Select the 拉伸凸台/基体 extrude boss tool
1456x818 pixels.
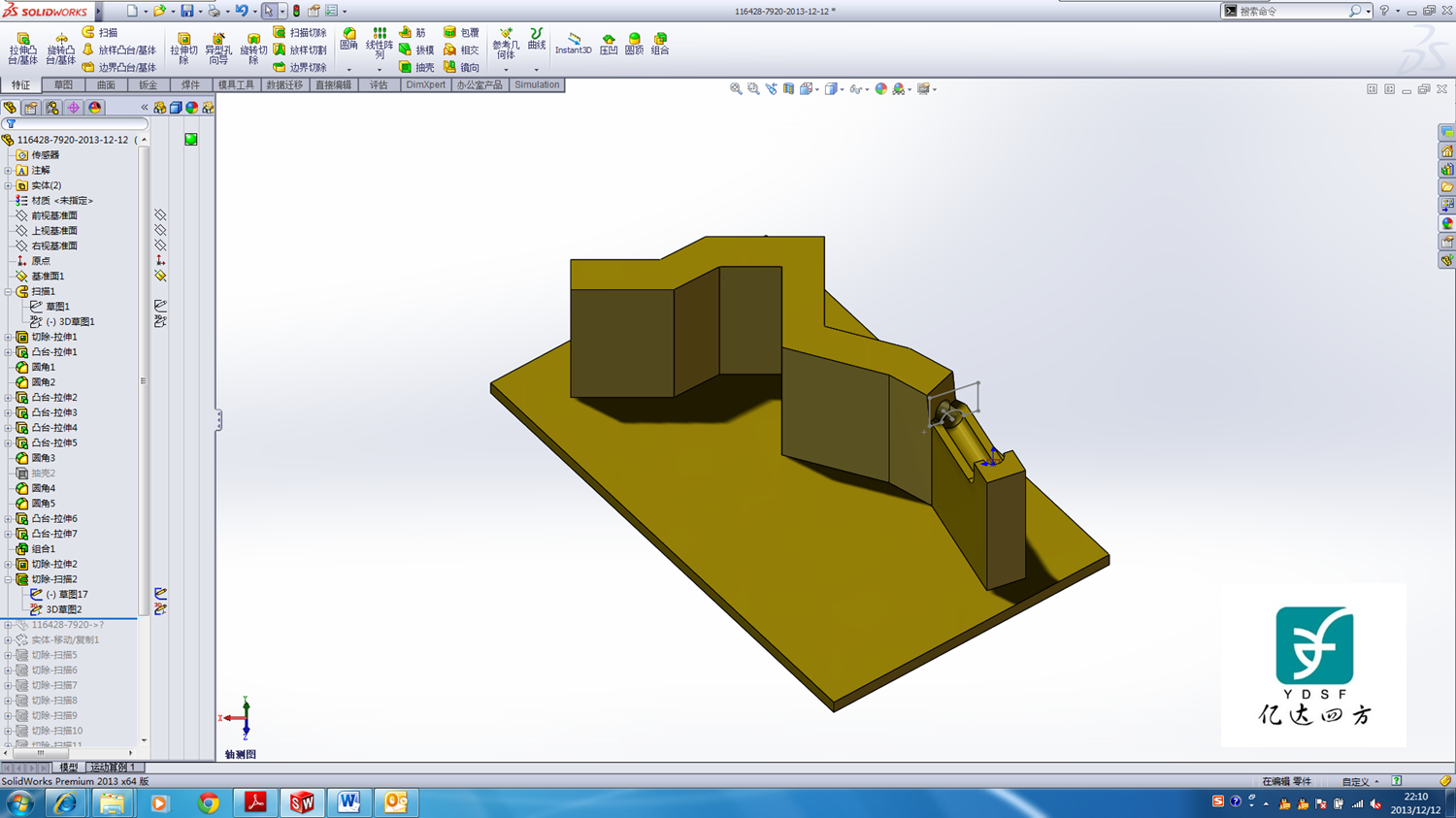click(23, 49)
